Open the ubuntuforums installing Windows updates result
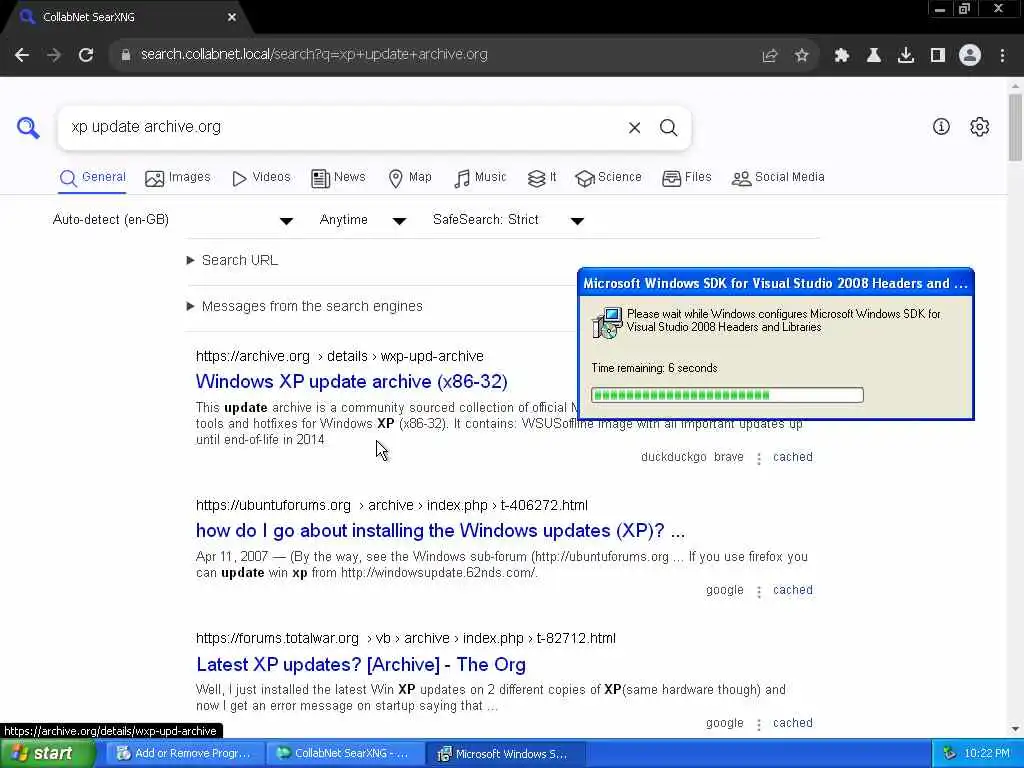 tap(440, 531)
